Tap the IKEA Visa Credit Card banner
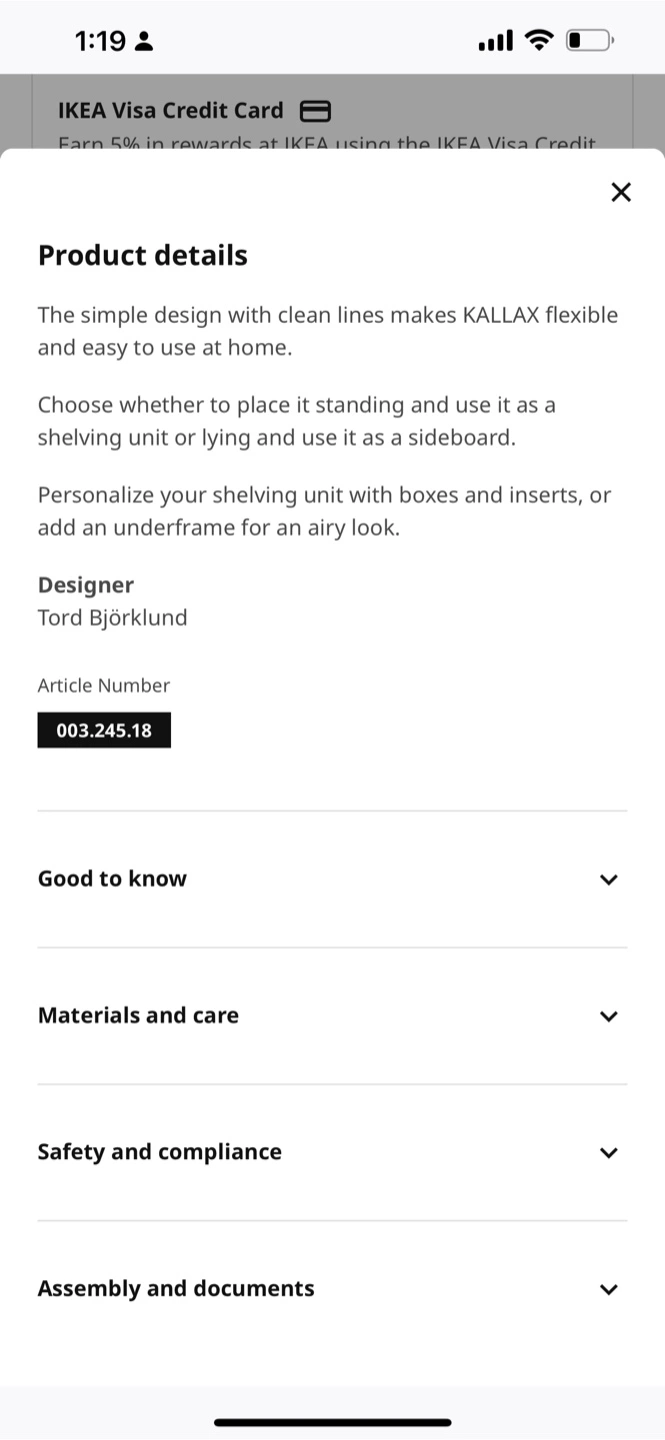 [332, 112]
